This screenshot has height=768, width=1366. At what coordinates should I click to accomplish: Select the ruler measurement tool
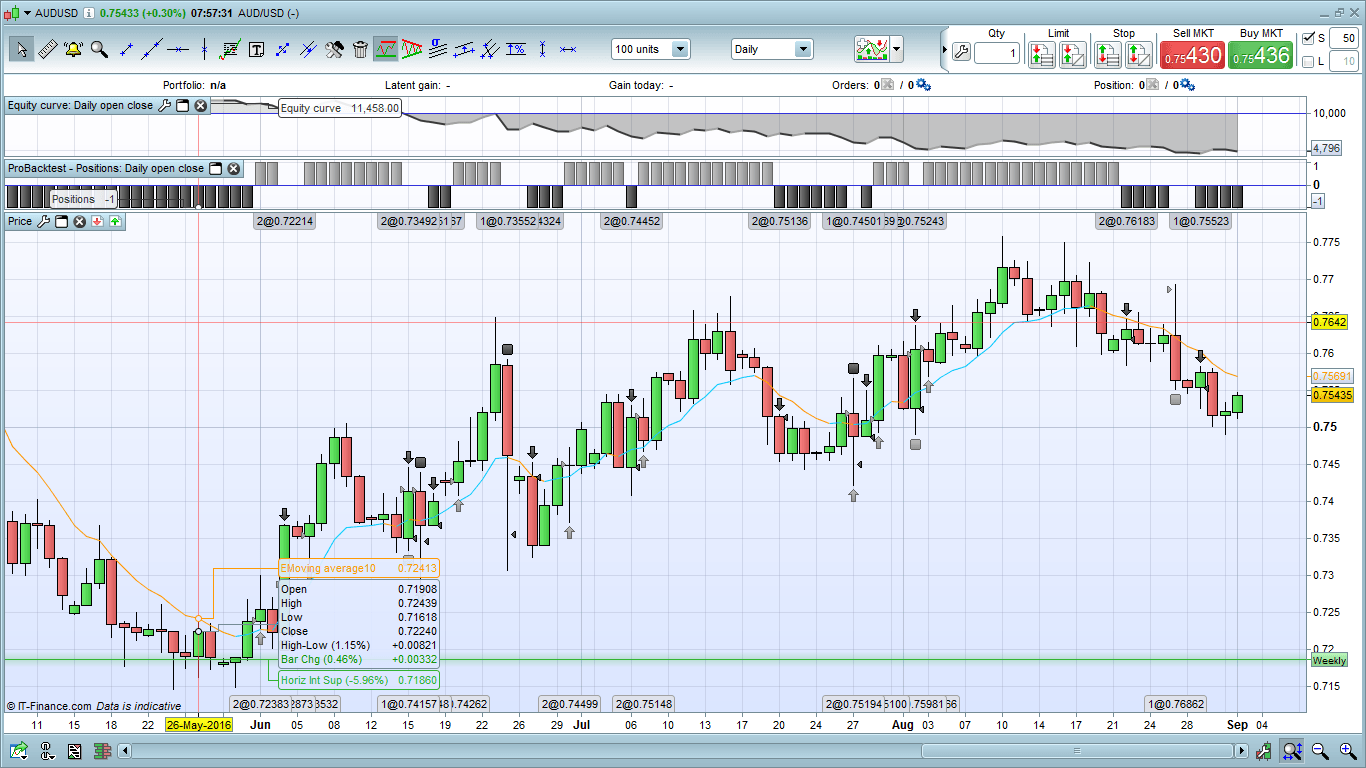[x=47, y=49]
